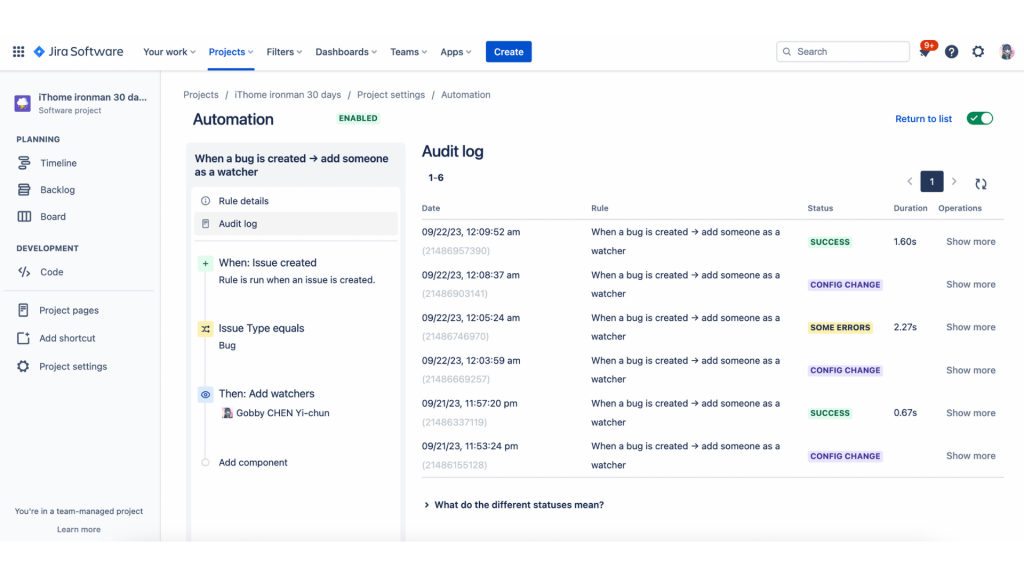
Task: Click the Audit log document icon
Action: [206, 223]
